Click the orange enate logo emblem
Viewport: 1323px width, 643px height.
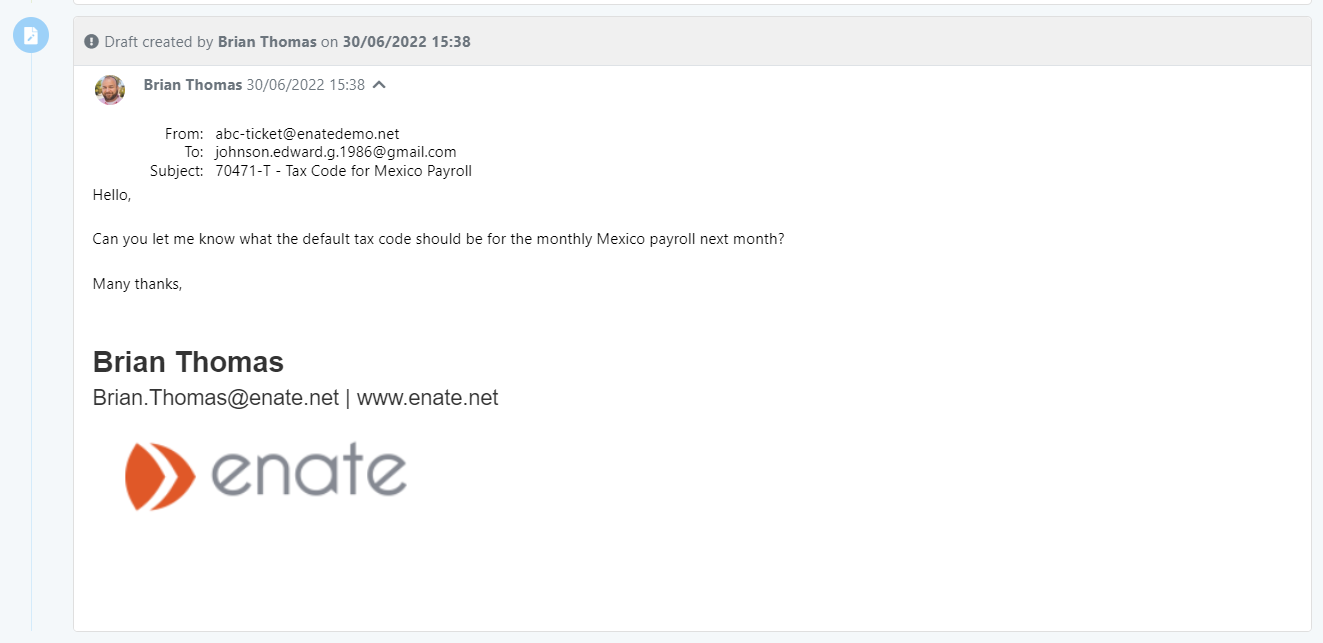[159, 476]
